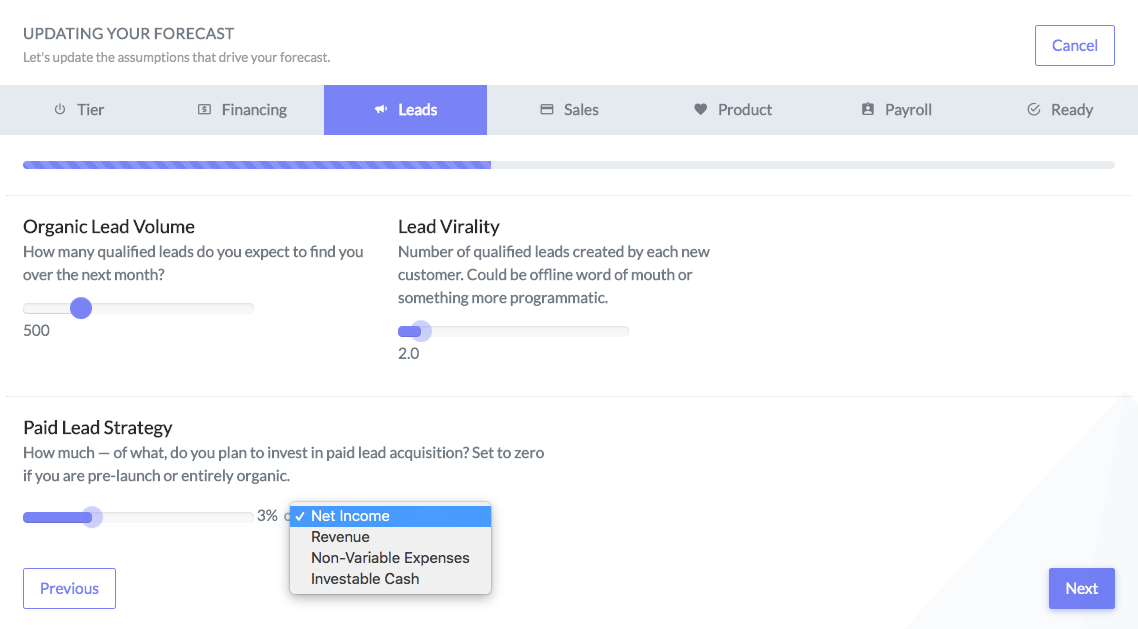
Task: Click the dollar bill icon beside Financing
Action: (204, 110)
